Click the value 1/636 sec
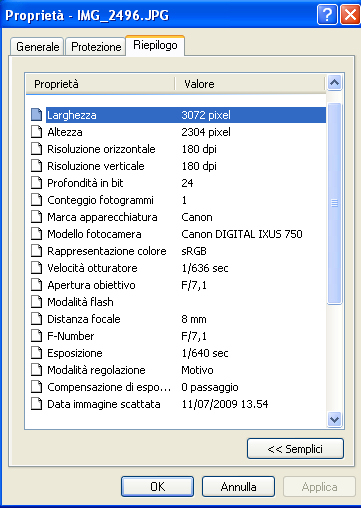 [x=205, y=268]
